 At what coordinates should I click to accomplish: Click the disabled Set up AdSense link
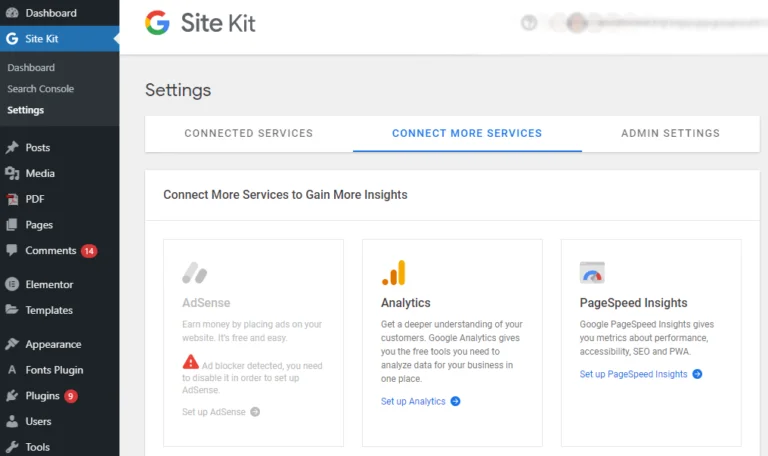(x=214, y=412)
